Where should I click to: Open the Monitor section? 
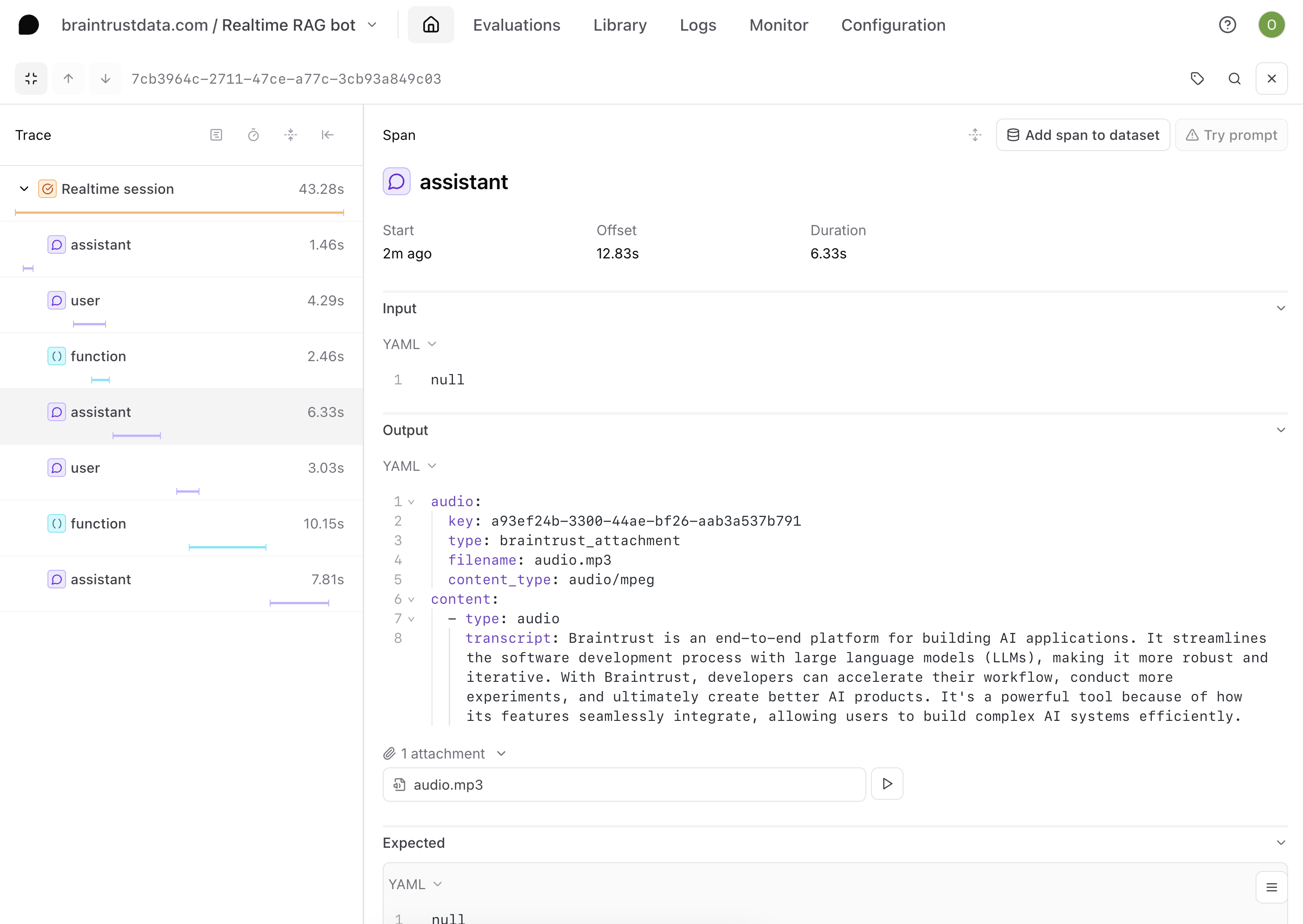pos(778,25)
